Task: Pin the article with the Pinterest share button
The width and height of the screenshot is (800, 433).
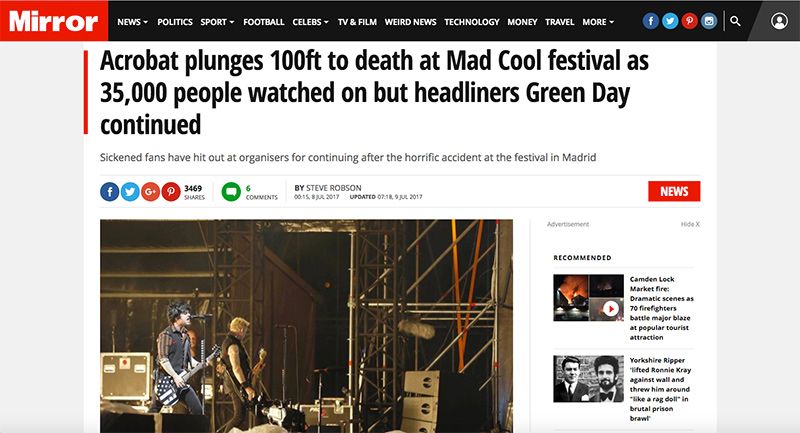Action: (x=171, y=192)
